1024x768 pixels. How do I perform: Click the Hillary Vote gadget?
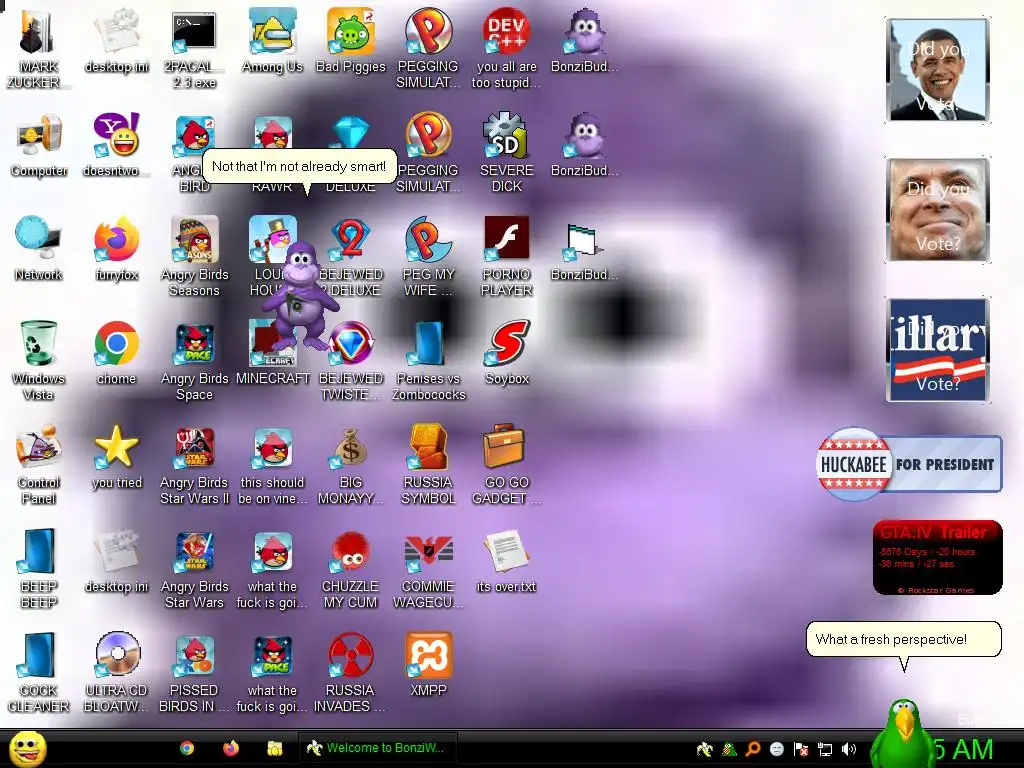[x=937, y=349]
